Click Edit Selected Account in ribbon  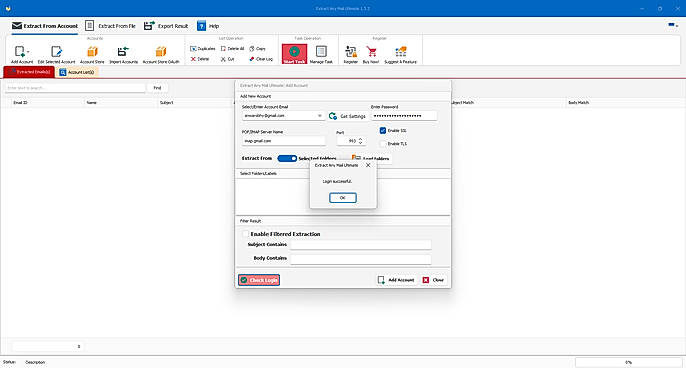56,54
